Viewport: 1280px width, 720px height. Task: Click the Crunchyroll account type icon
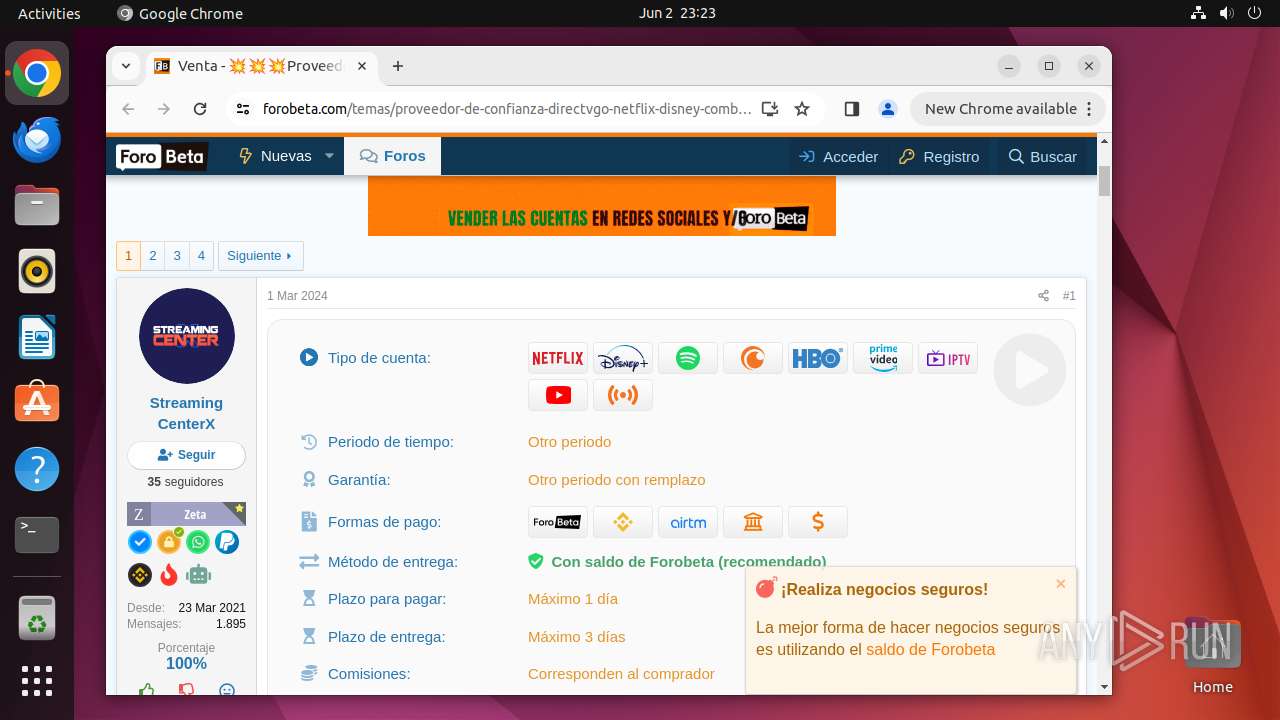pos(753,358)
